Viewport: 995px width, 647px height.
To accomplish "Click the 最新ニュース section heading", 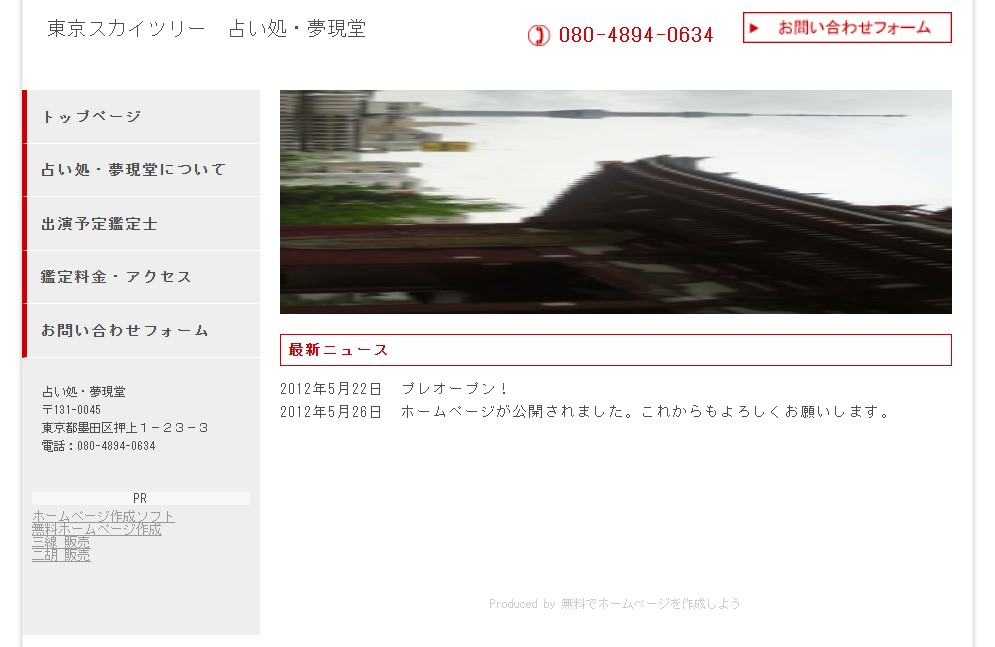I will pyautogui.click(x=338, y=350).
